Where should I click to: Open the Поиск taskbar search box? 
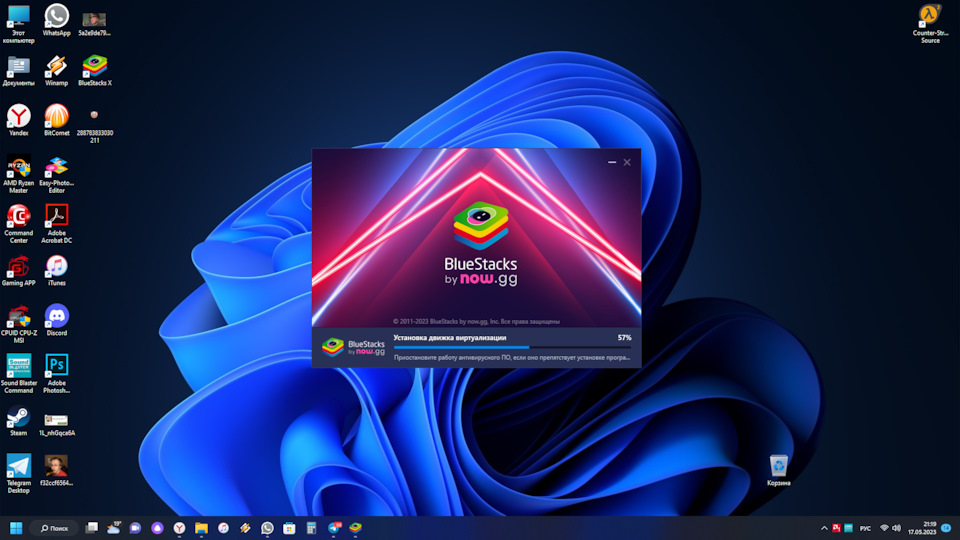coord(54,528)
